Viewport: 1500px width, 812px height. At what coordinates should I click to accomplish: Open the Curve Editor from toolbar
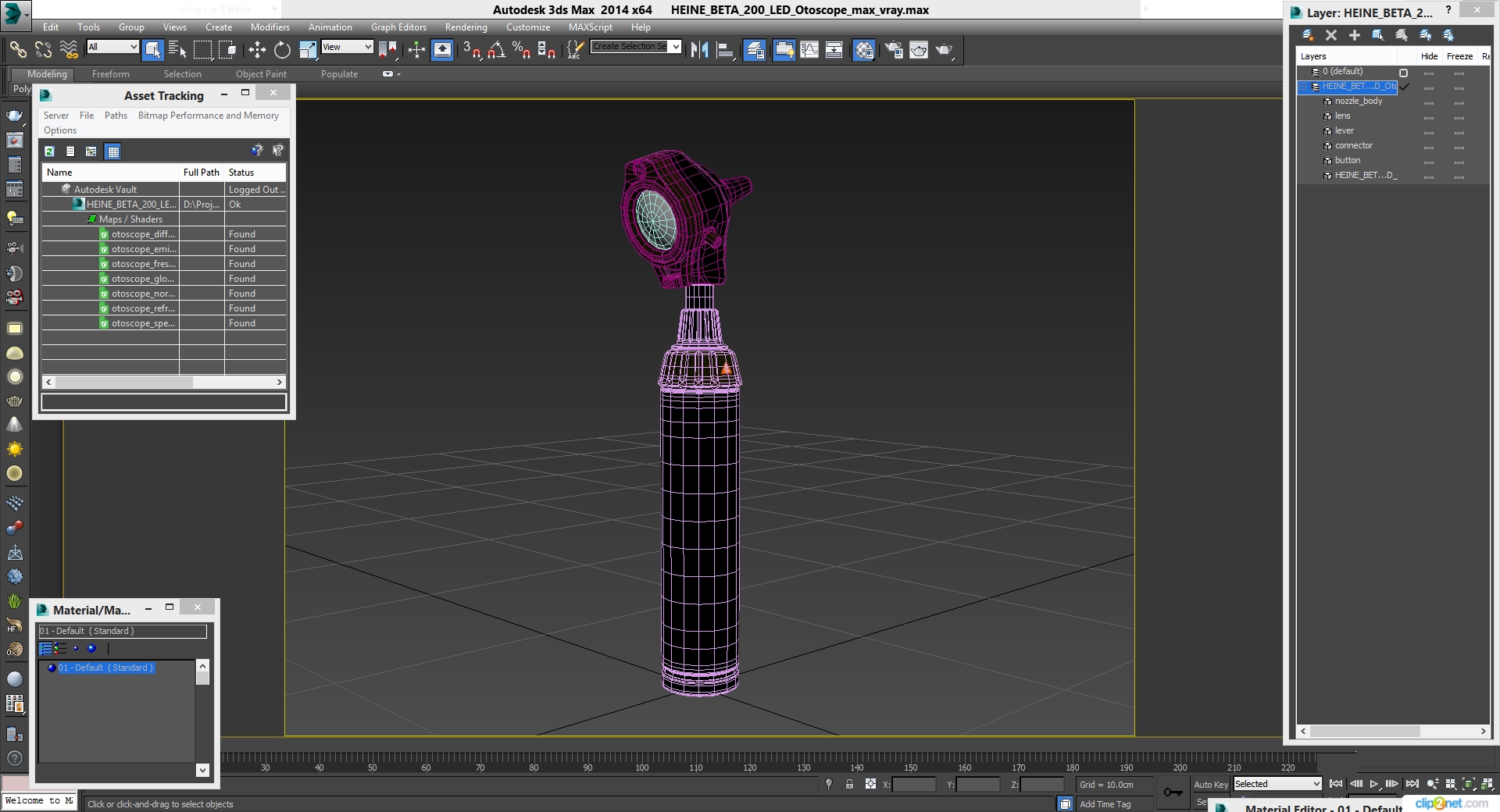[809, 50]
